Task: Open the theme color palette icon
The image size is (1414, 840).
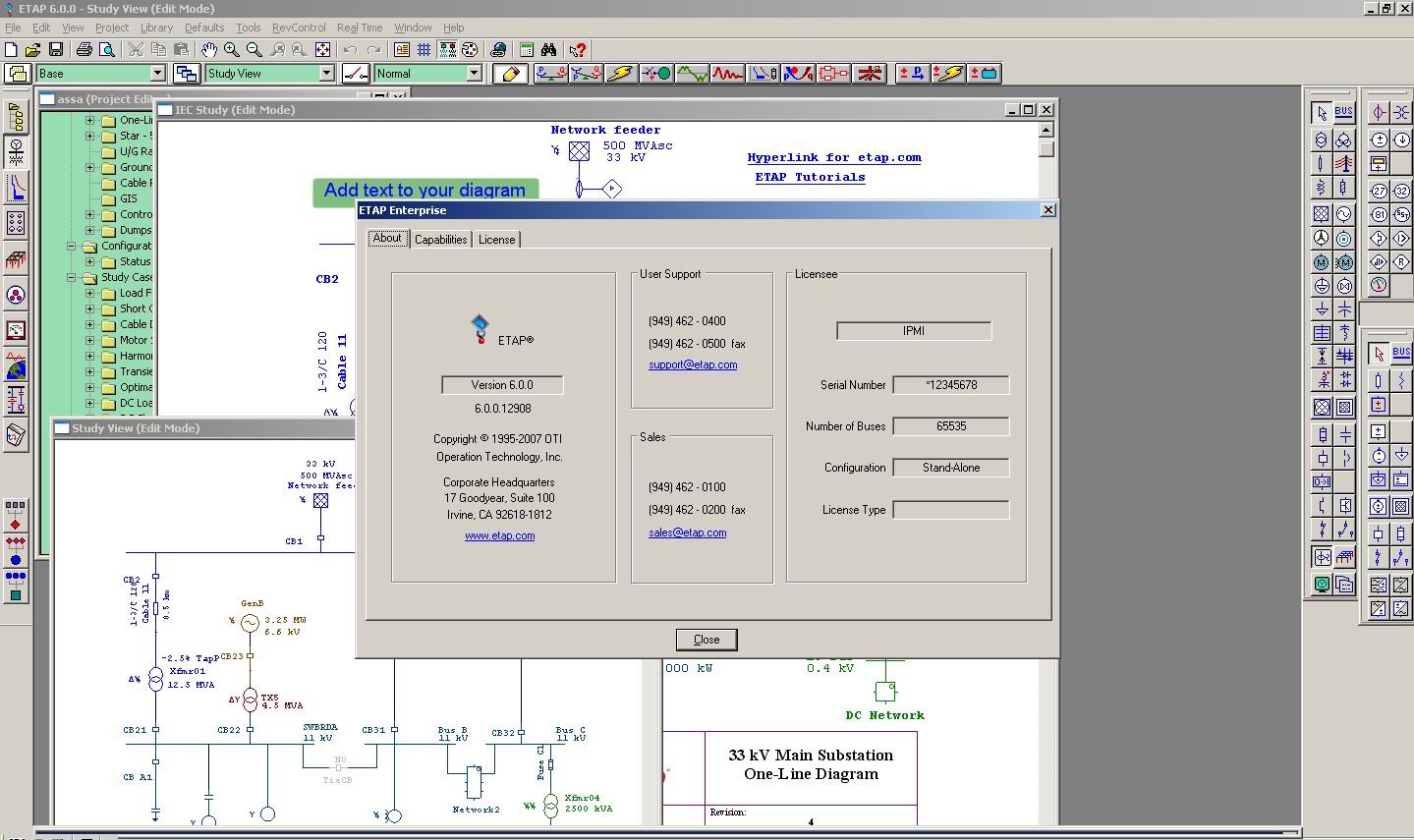Action: (x=471, y=49)
